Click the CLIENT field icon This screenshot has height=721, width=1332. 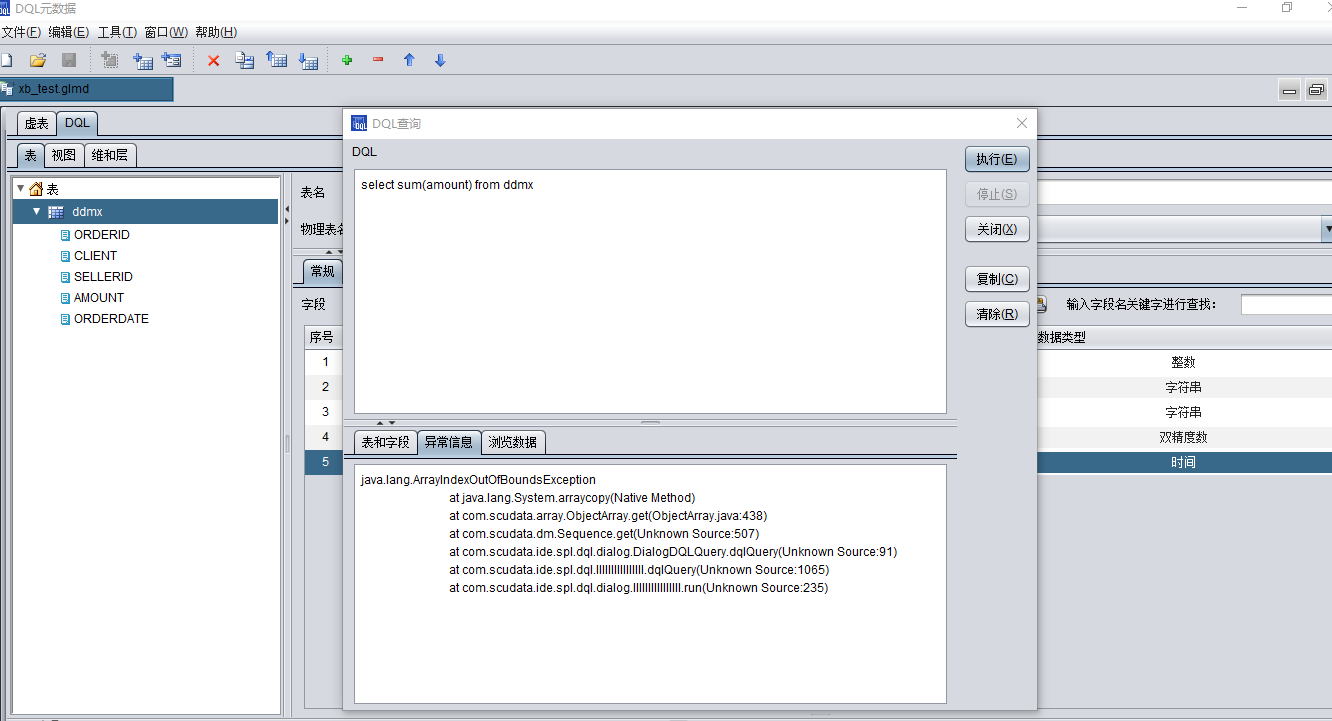click(66, 256)
